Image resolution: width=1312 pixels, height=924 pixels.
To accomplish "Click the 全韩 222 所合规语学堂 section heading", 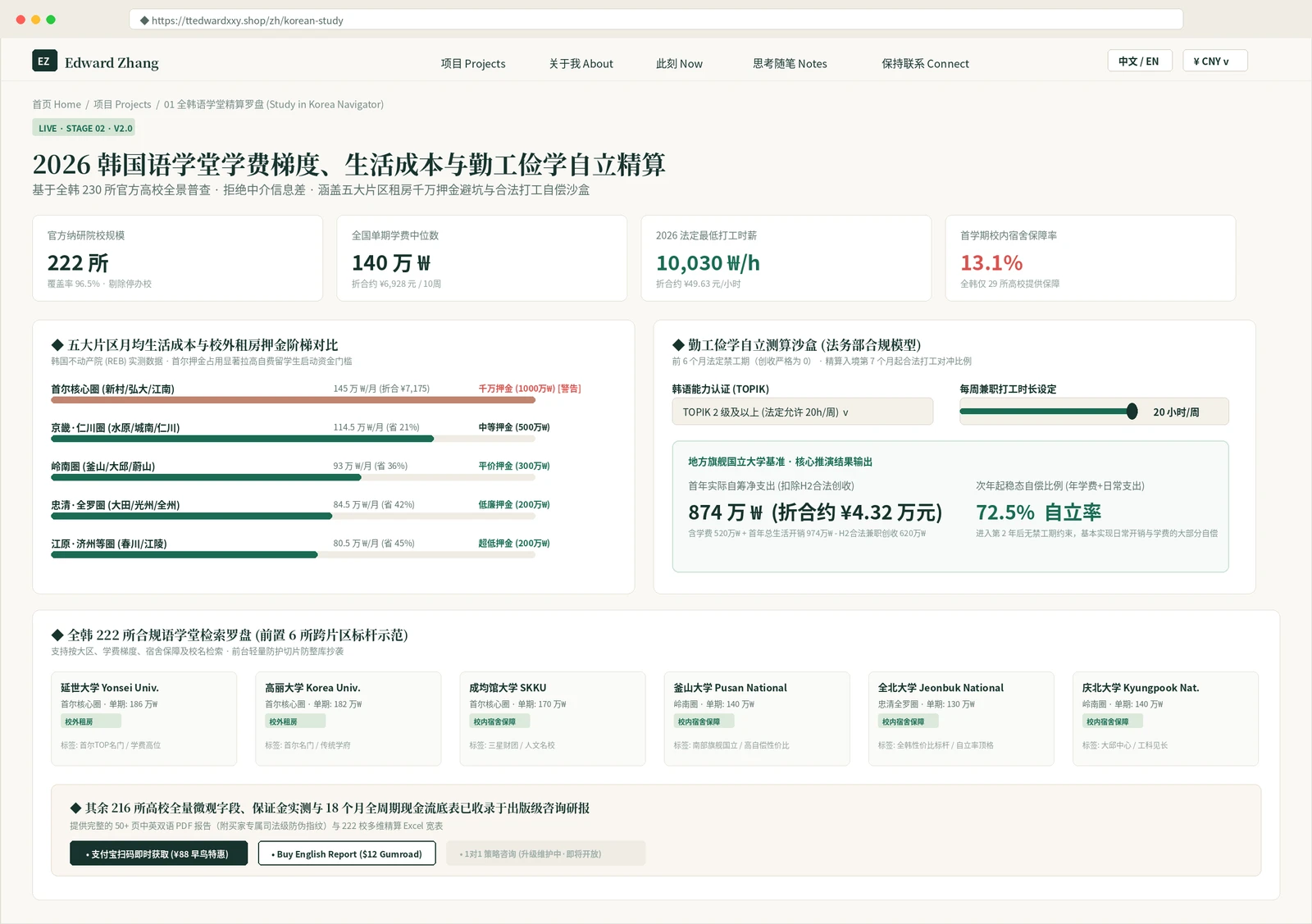I will [x=230, y=635].
